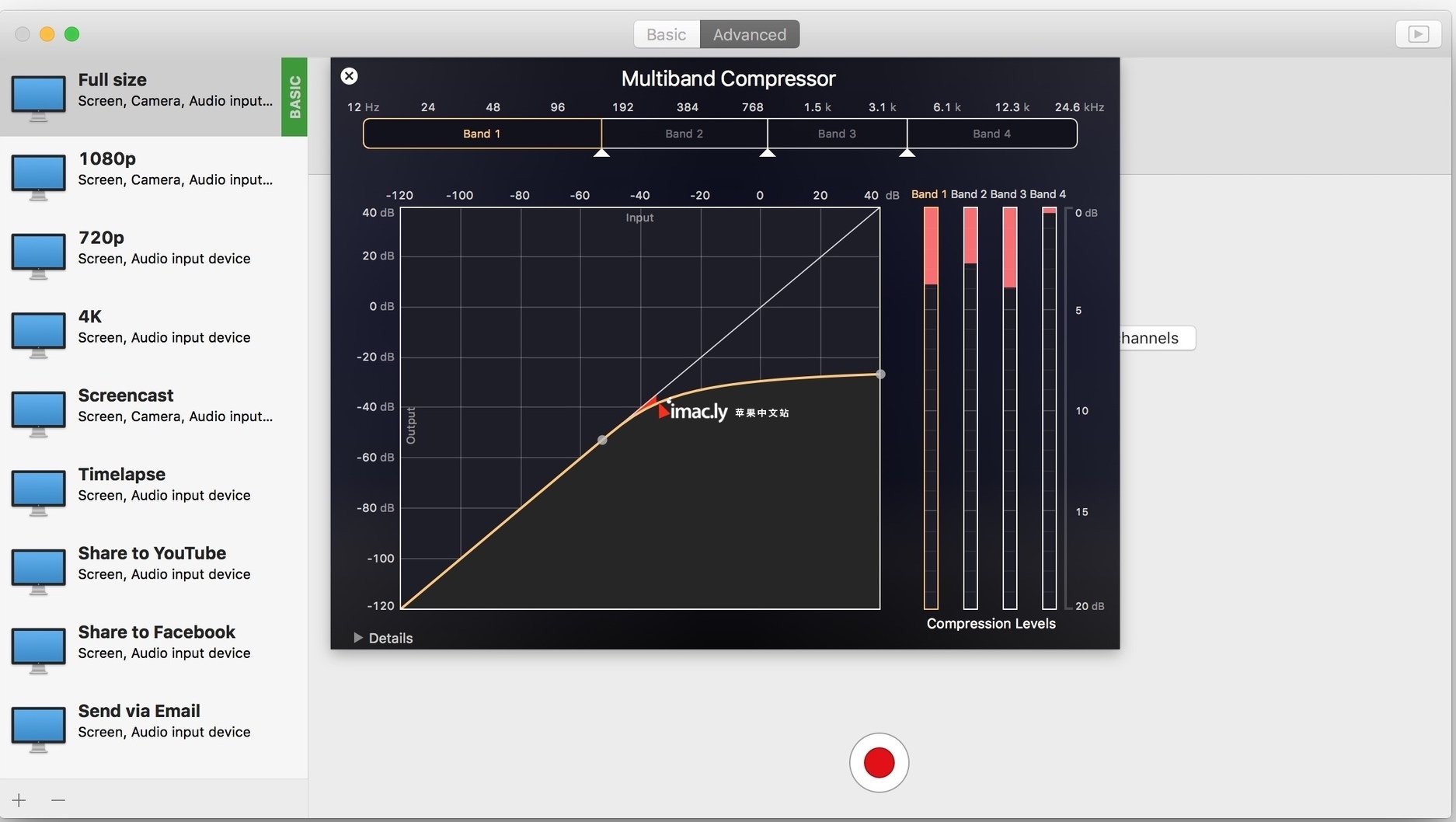Viewport: 1456px width, 822px height.
Task: Click the plus icon to add preset
Action: (19, 800)
